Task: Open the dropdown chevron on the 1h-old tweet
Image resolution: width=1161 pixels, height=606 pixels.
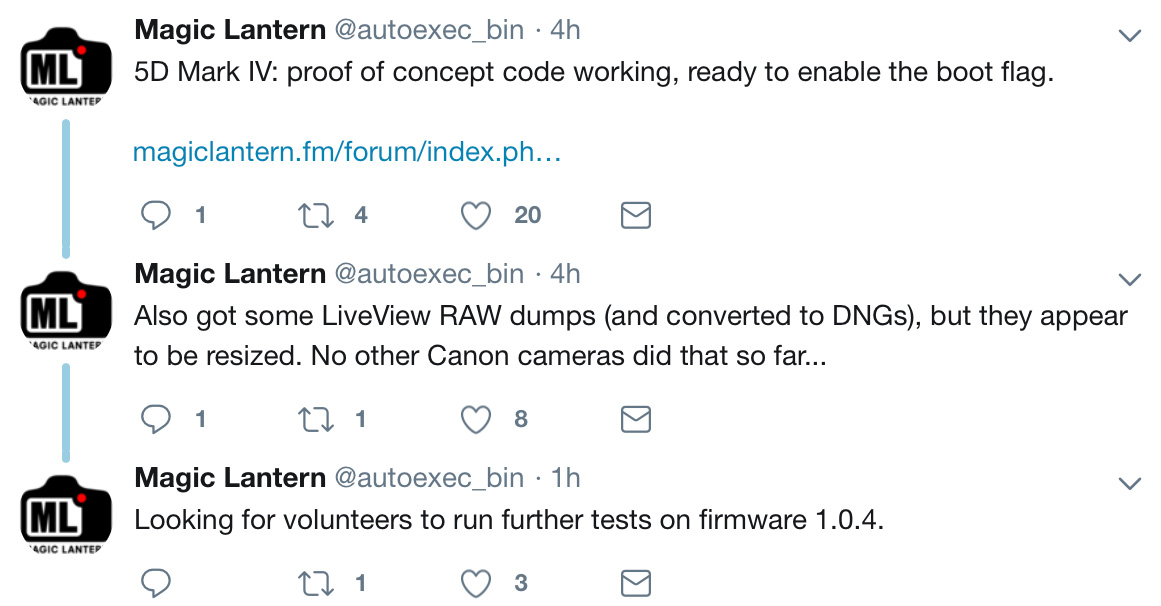Action: (x=1129, y=484)
